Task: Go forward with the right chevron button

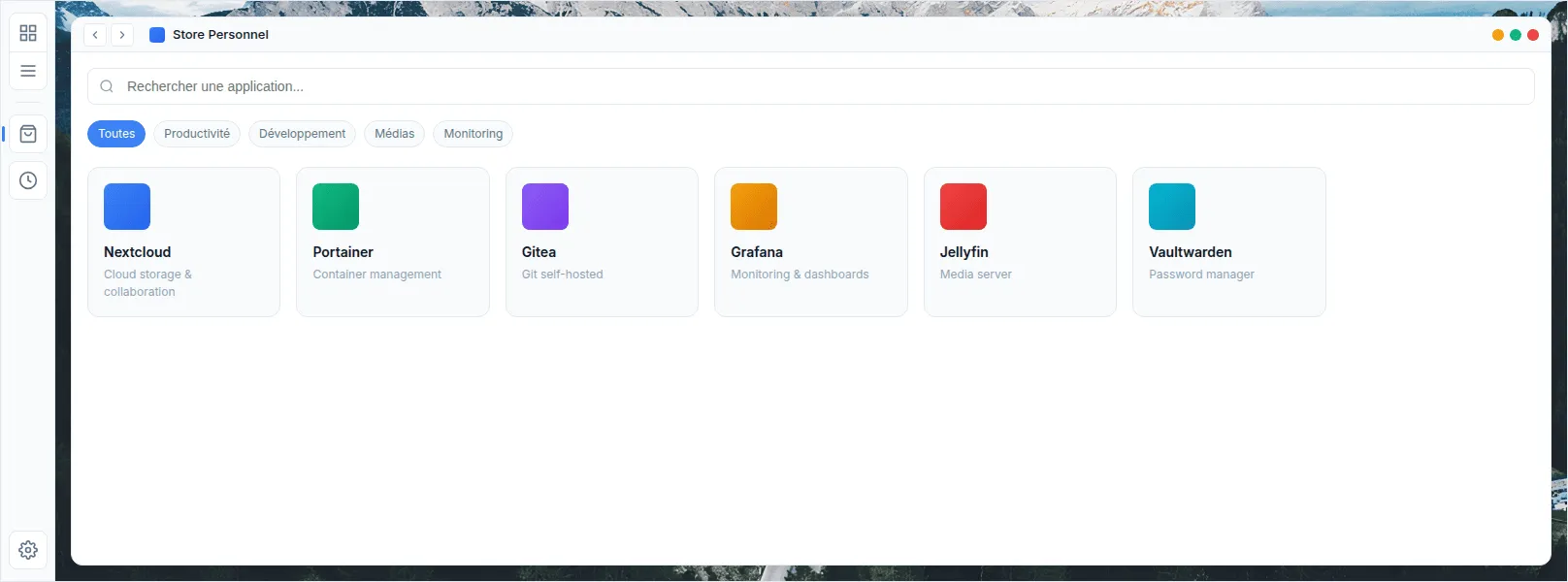Action: (x=122, y=35)
